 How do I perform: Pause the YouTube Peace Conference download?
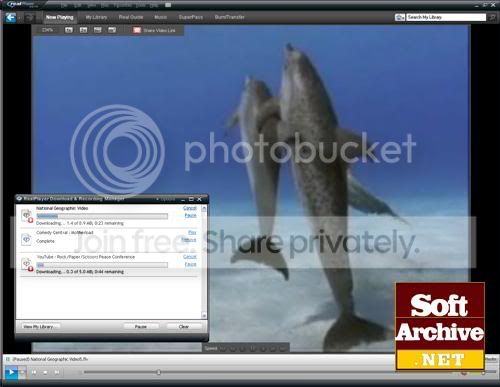(x=190, y=264)
